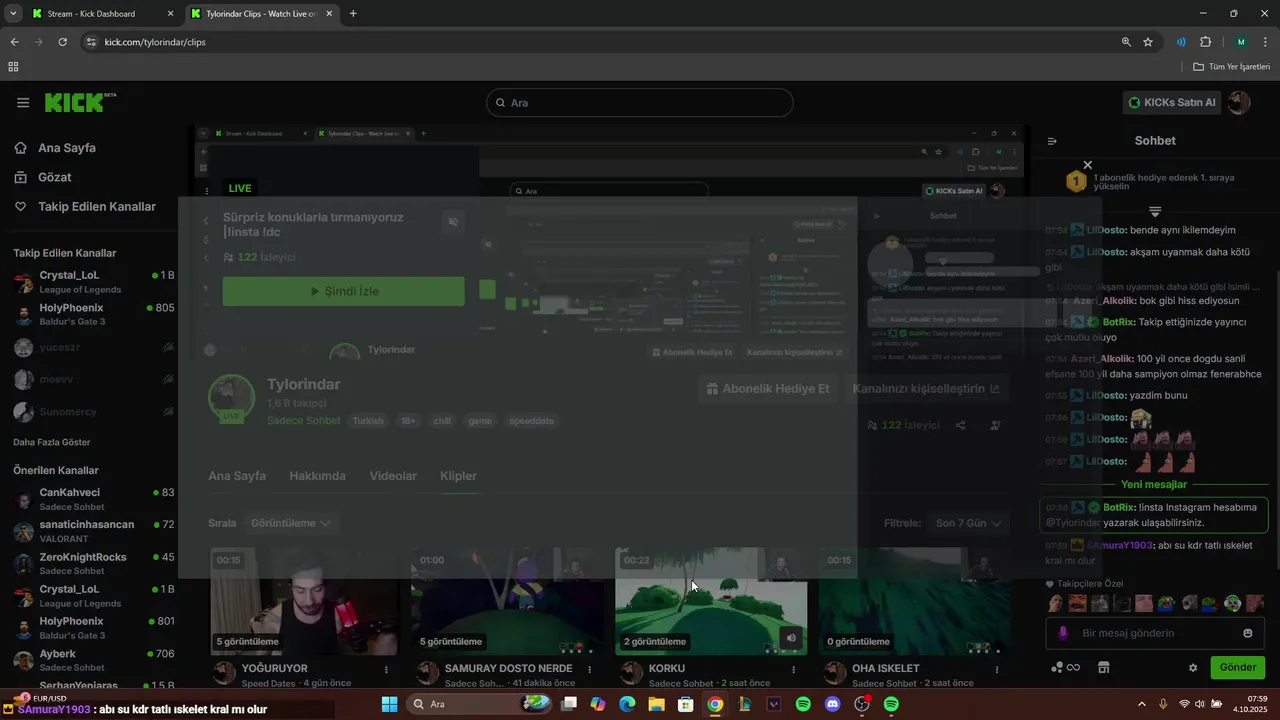The width and height of the screenshot is (1280, 720).
Task: Open new browser tab
Action: click(x=353, y=14)
